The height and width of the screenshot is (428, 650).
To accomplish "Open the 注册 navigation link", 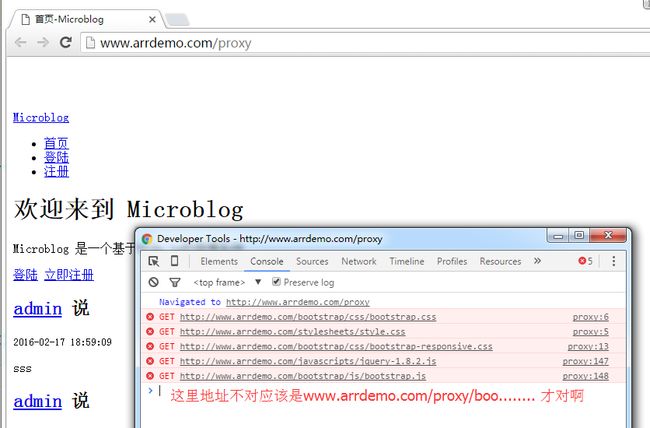I will point(56,172).
